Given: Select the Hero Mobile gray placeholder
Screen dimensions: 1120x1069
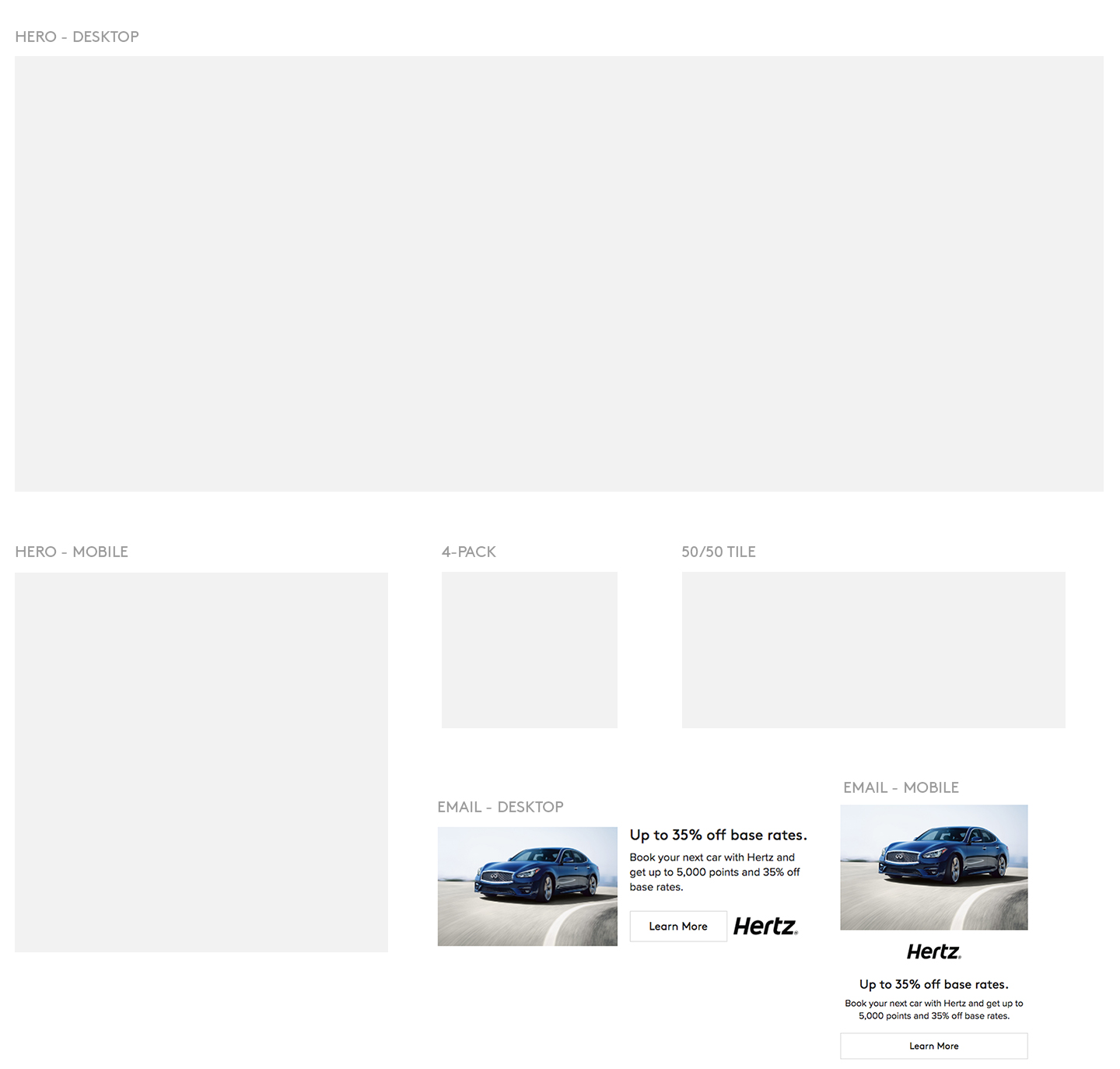Looking at the screenshot, I should click(201, 762).
